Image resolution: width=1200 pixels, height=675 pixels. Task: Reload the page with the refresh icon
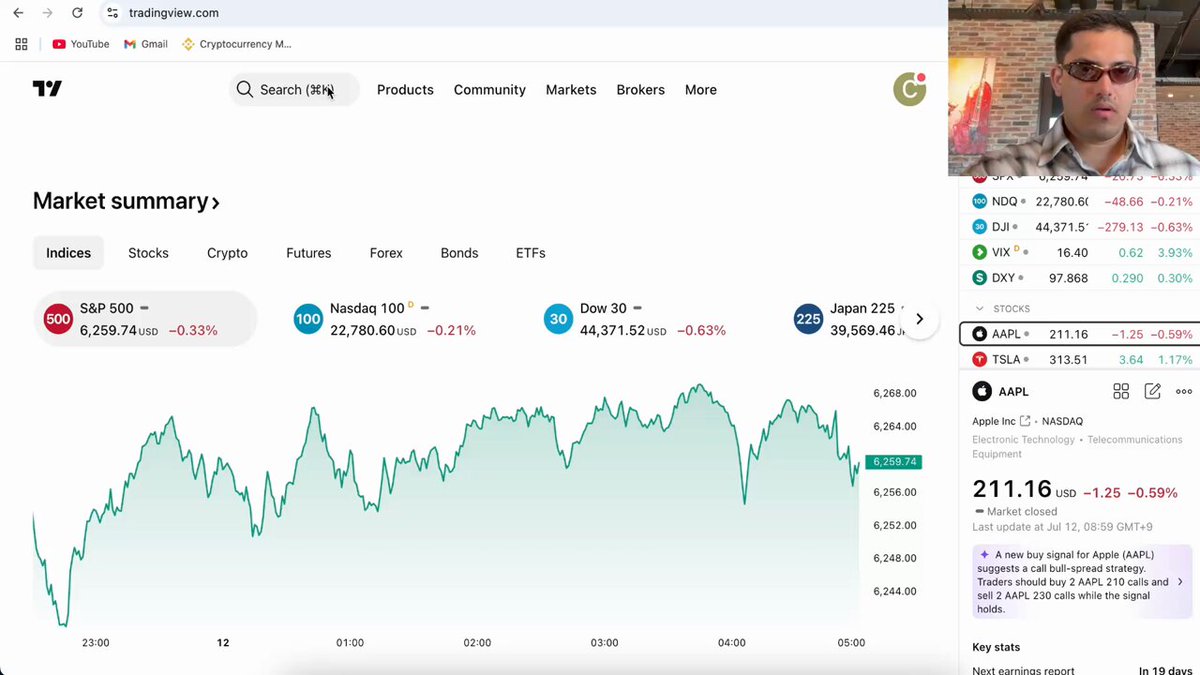(77, 13)
